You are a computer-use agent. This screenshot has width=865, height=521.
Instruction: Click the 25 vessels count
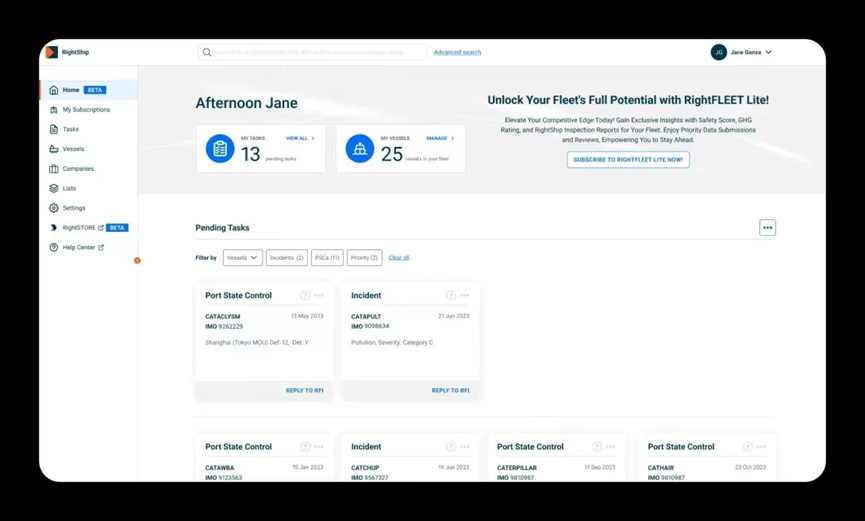(392, 154)
